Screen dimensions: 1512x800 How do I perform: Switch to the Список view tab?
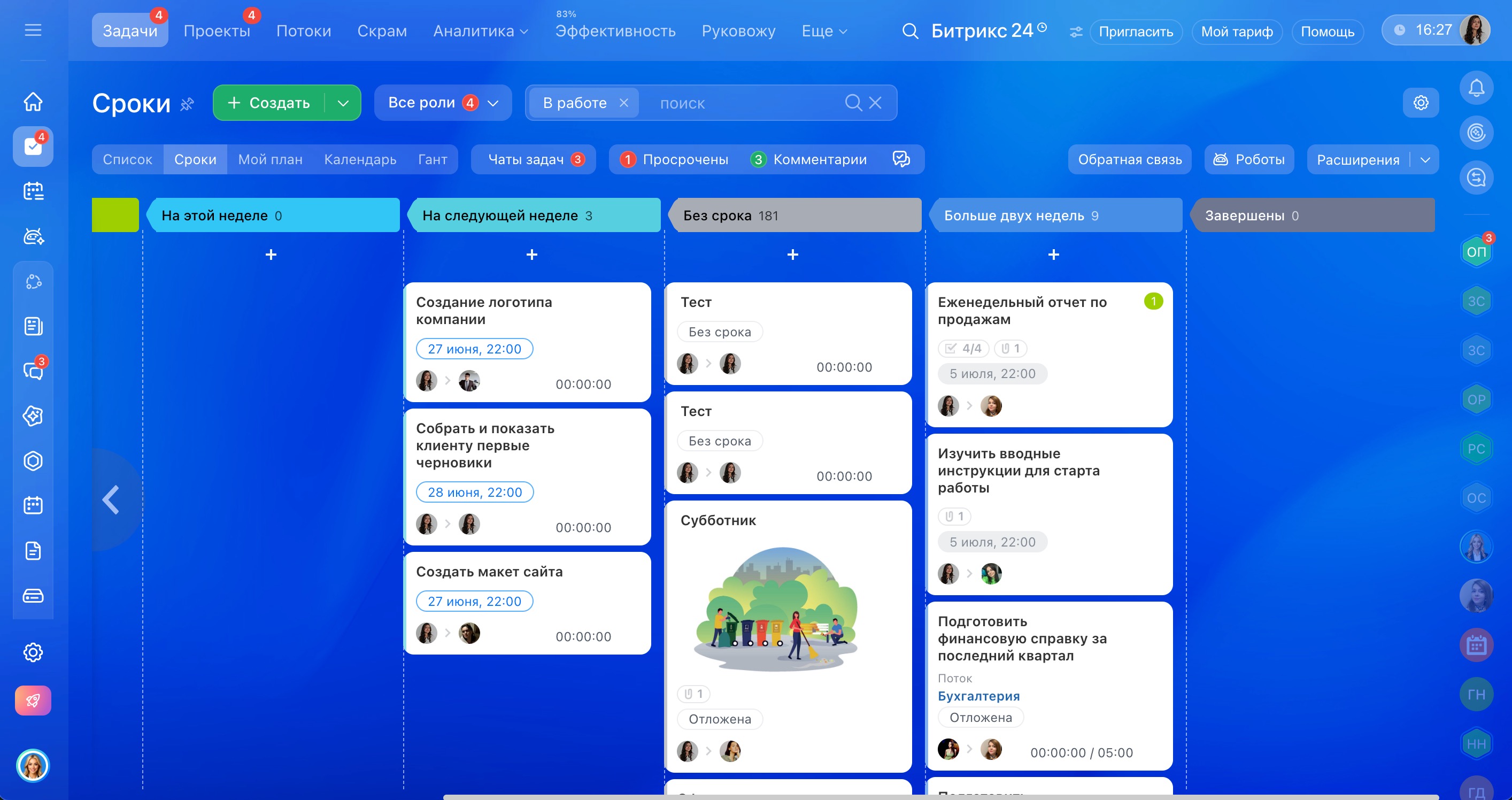click(127, 159)
